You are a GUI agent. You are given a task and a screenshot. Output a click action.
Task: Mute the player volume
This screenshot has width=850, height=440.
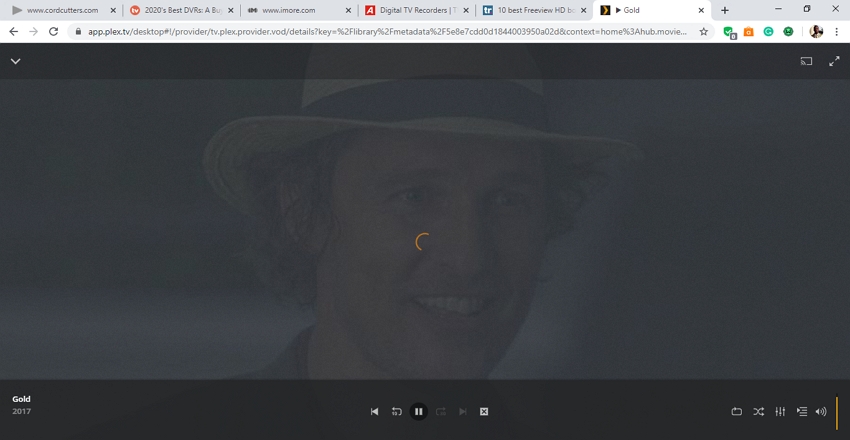pos(821,411)
